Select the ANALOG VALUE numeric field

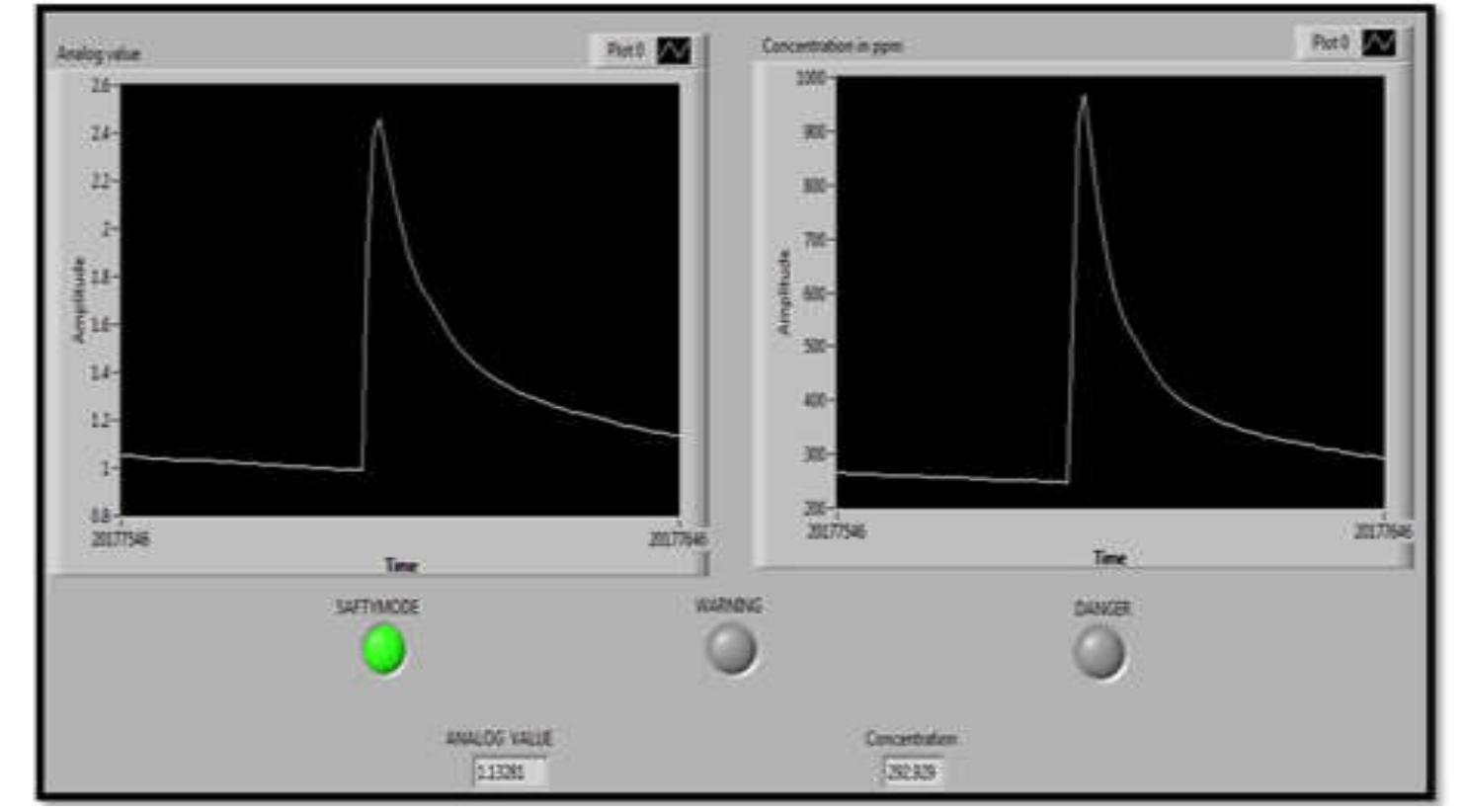(510, 771)
